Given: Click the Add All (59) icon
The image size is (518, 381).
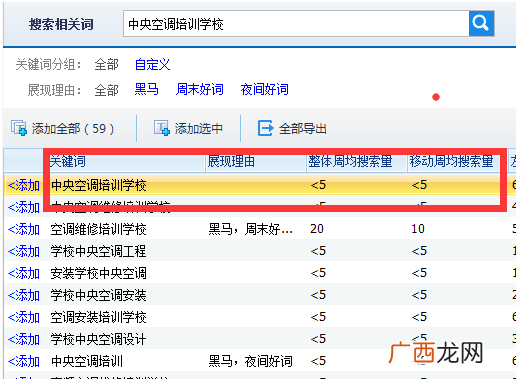Looking at the screenshot, I should pos(19,128).
